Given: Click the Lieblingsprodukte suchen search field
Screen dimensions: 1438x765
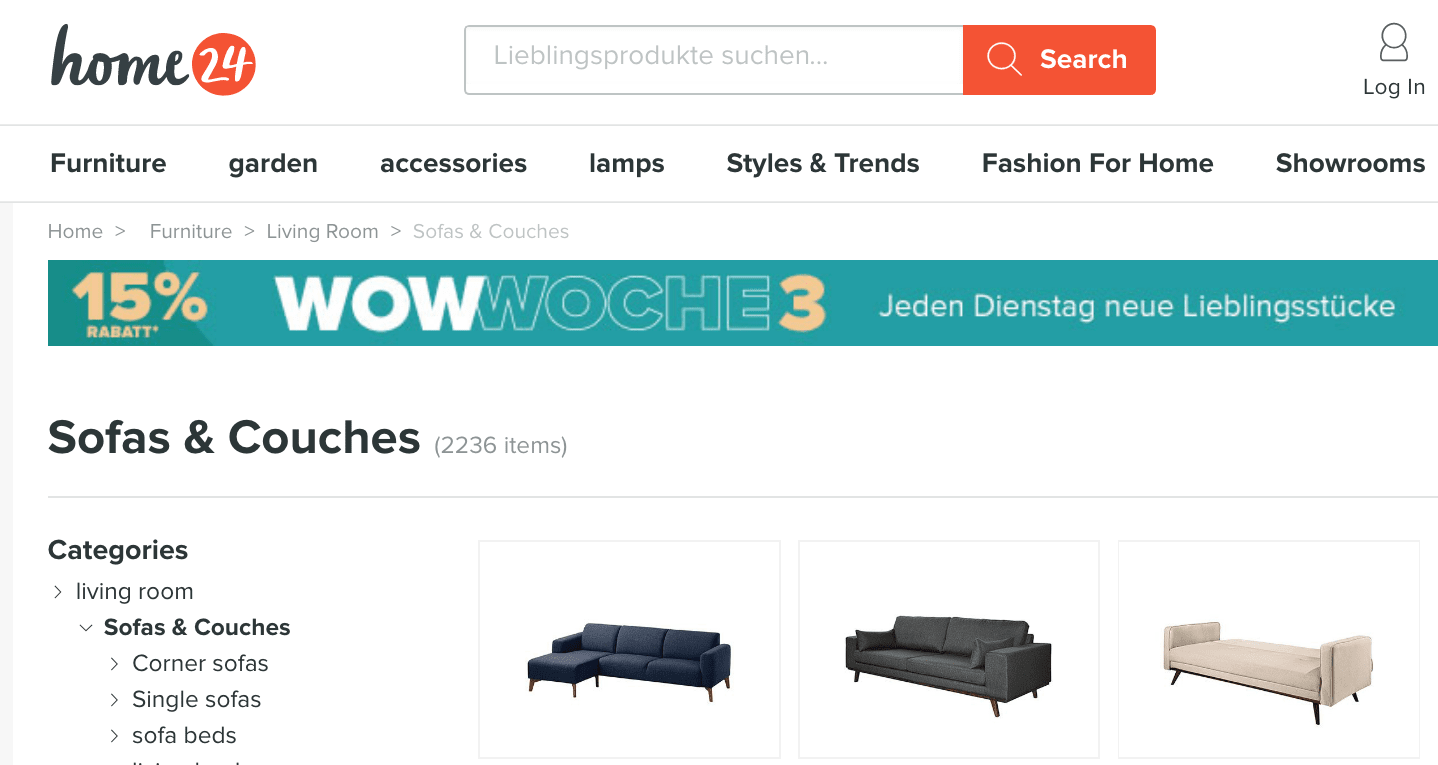Looking at the screenshot, I should (714, 60).
